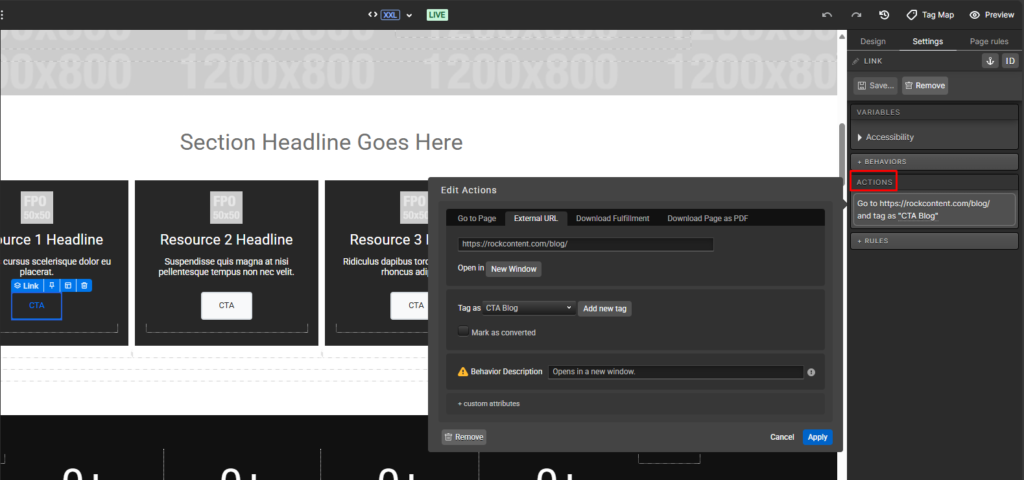The height and width of the screenshot is (480, 1024).
Task: Click the Link layers label on element toolbar
Action: 27,285
